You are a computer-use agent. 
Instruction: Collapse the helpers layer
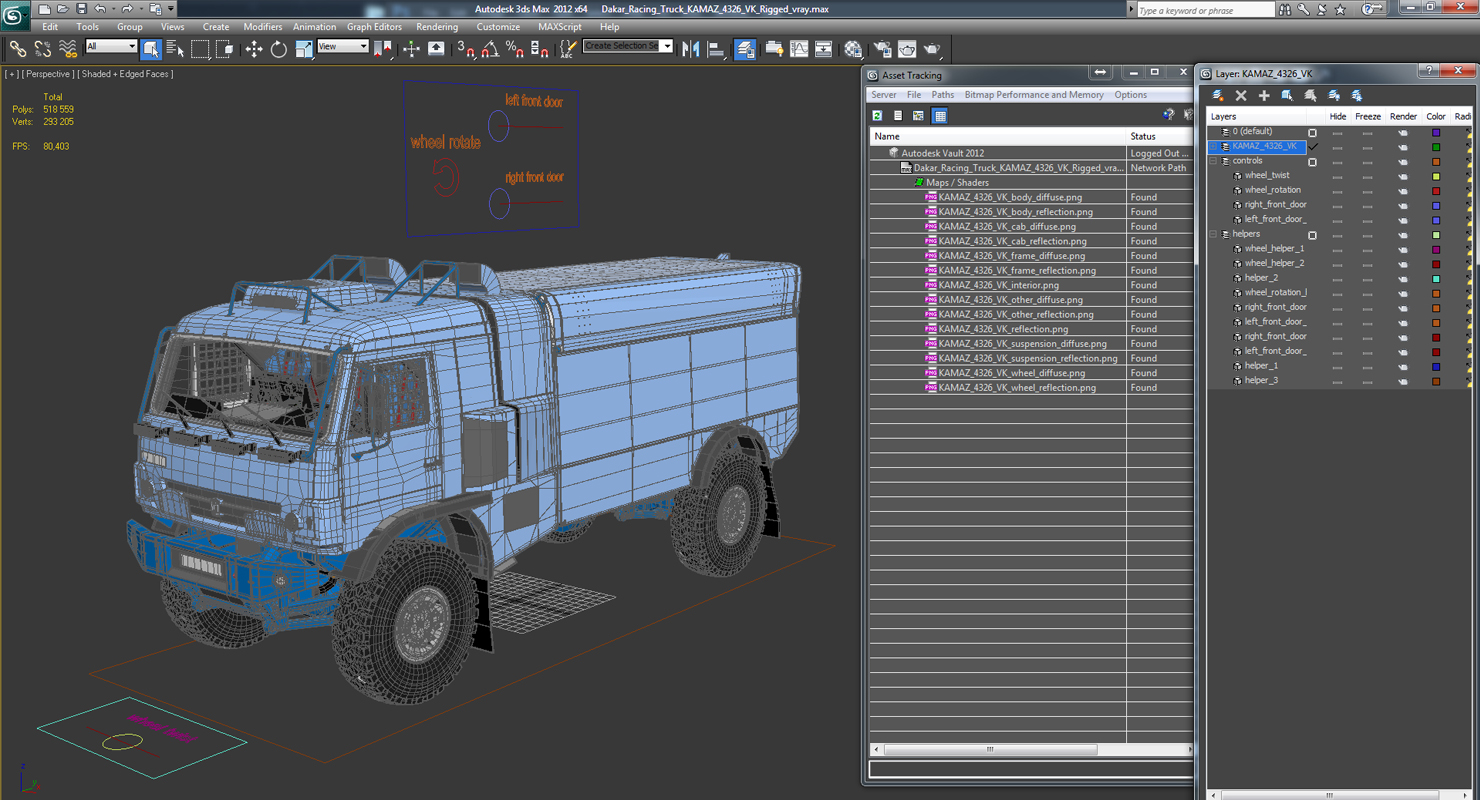pyautogui.click(x=1214, y=234)
